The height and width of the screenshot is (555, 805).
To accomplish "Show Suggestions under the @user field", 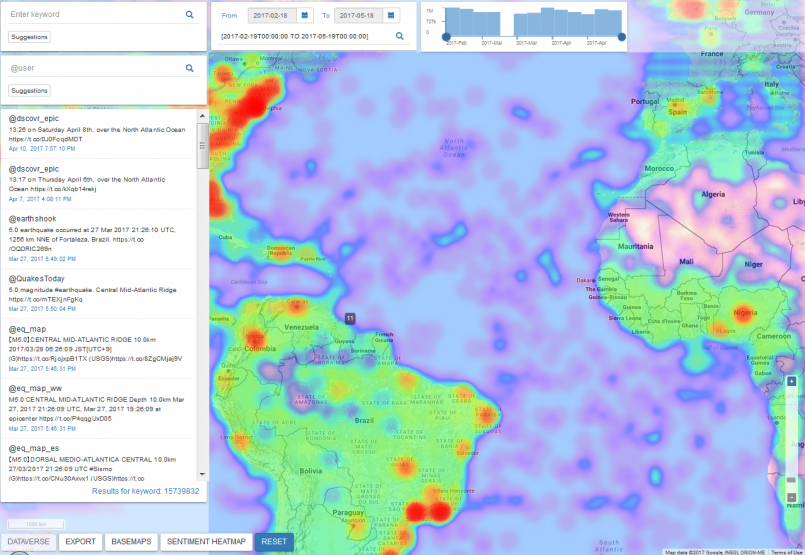I will (29, 90).
